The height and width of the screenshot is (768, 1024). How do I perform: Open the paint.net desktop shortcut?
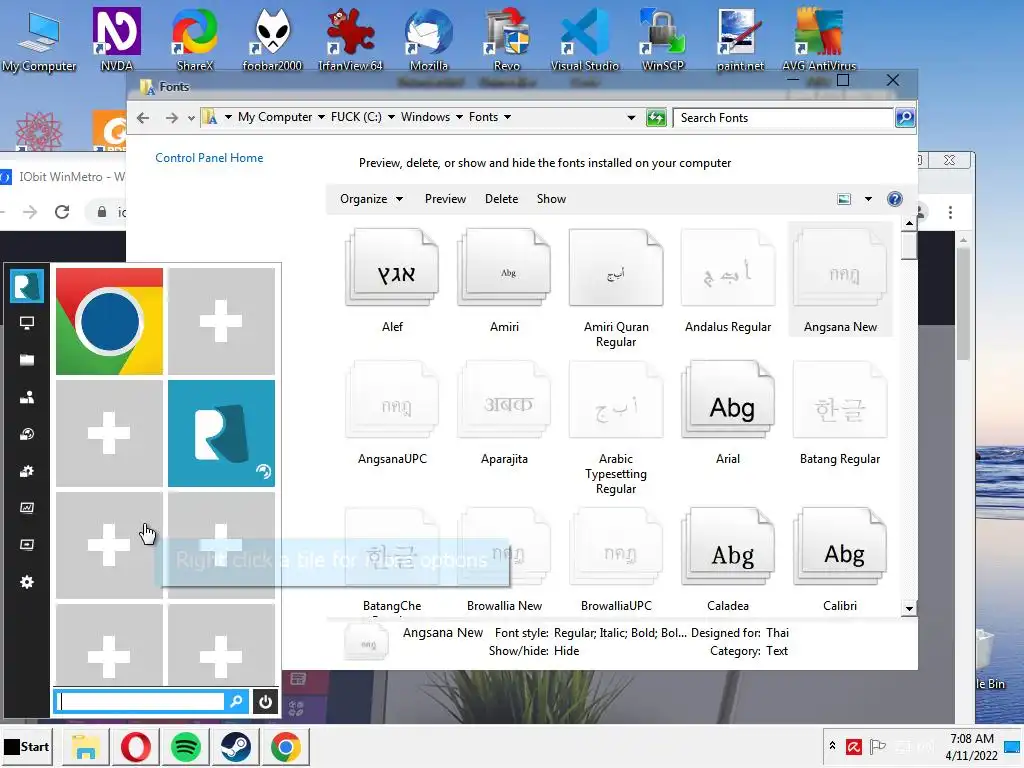(740, 39)
